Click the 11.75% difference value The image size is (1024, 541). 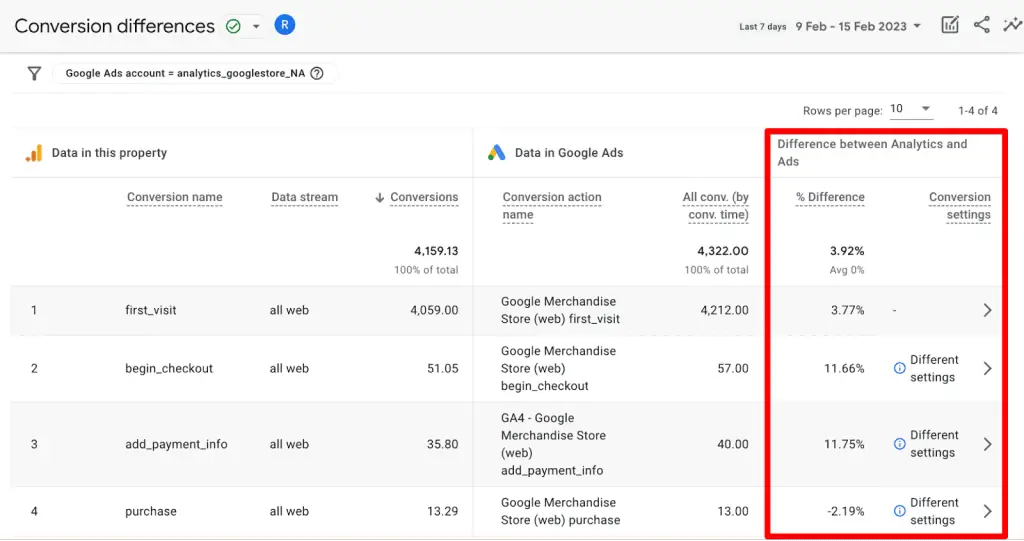844,444
